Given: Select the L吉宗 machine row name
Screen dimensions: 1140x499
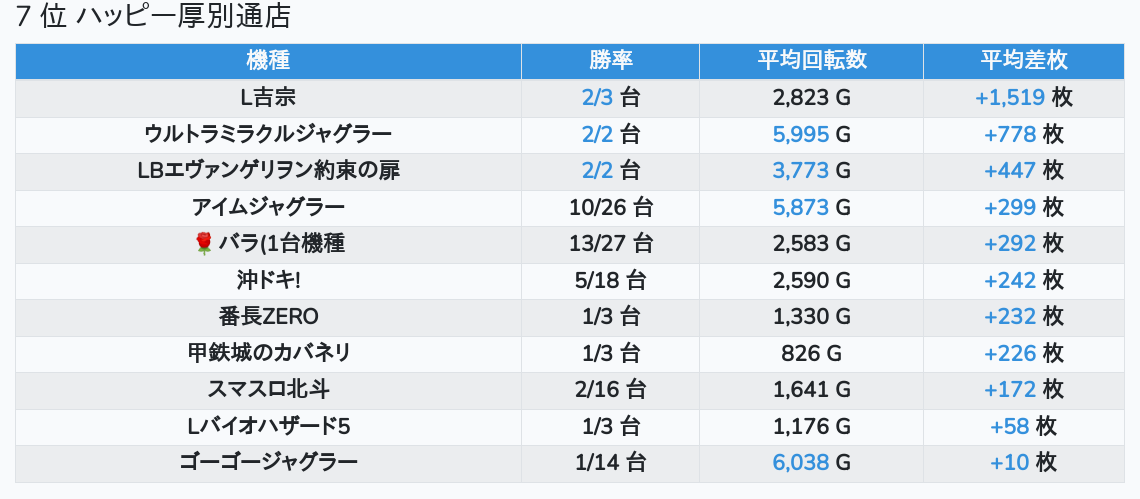Looking at the screenshot, I should (x=268, y=97).
